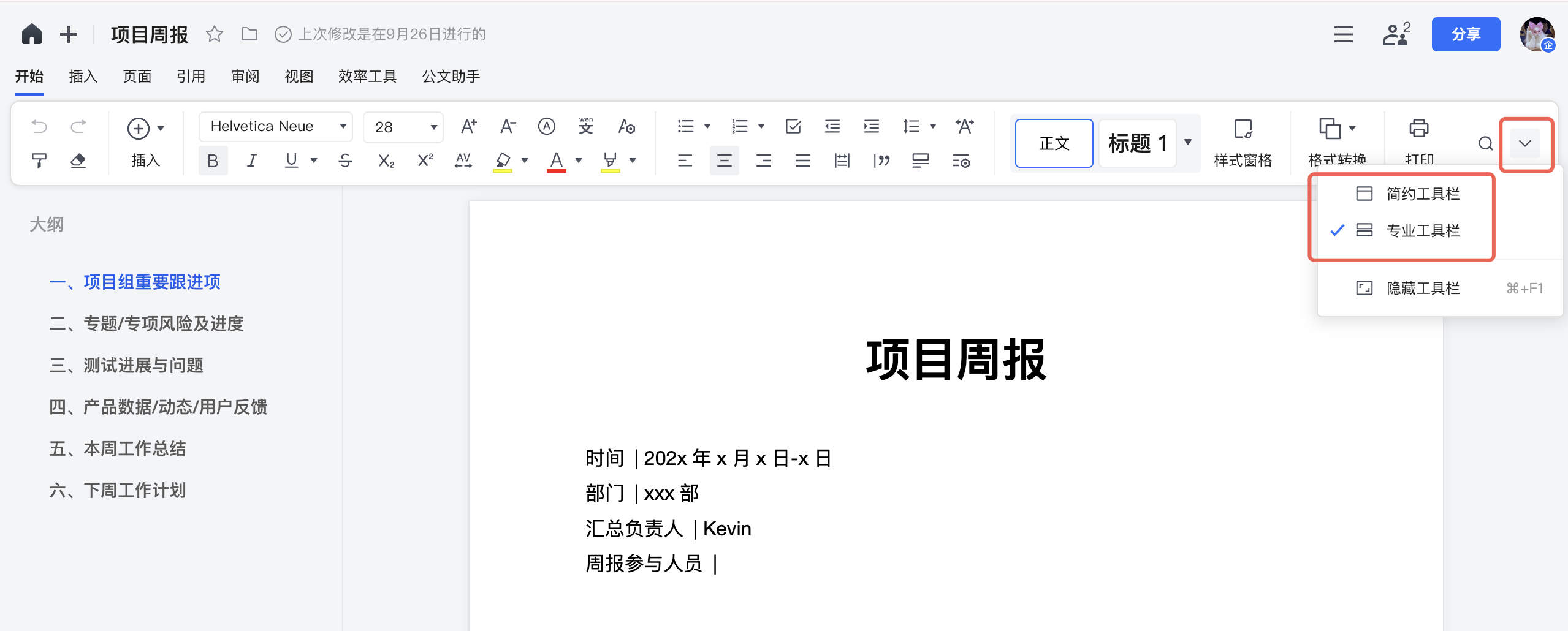Open the Helvetica Neue font dropdown
The image size is (1568, 631).
point(276,127)
